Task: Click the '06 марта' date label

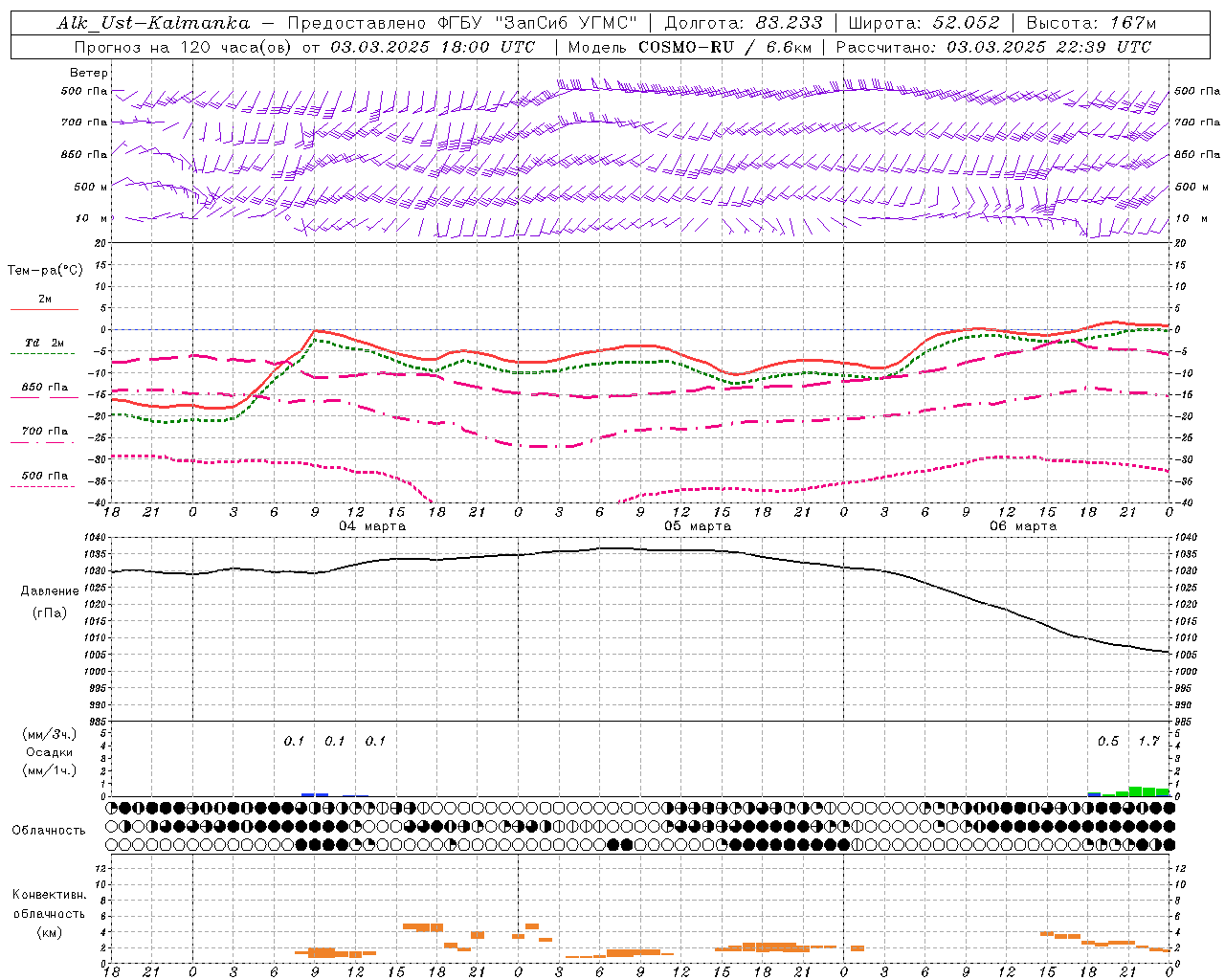Action: pyautogui.click(x=1023, y=526)
